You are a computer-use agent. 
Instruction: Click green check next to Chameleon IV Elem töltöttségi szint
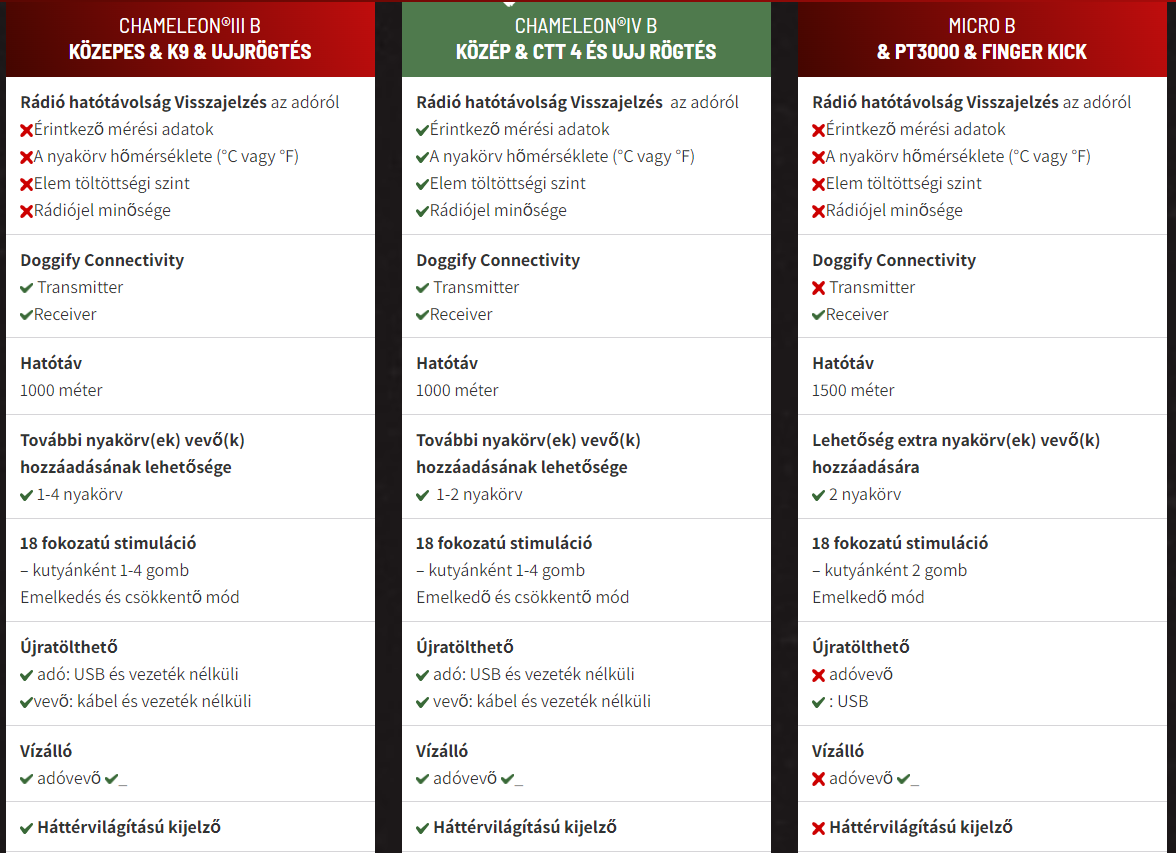(x=422, y=185)
